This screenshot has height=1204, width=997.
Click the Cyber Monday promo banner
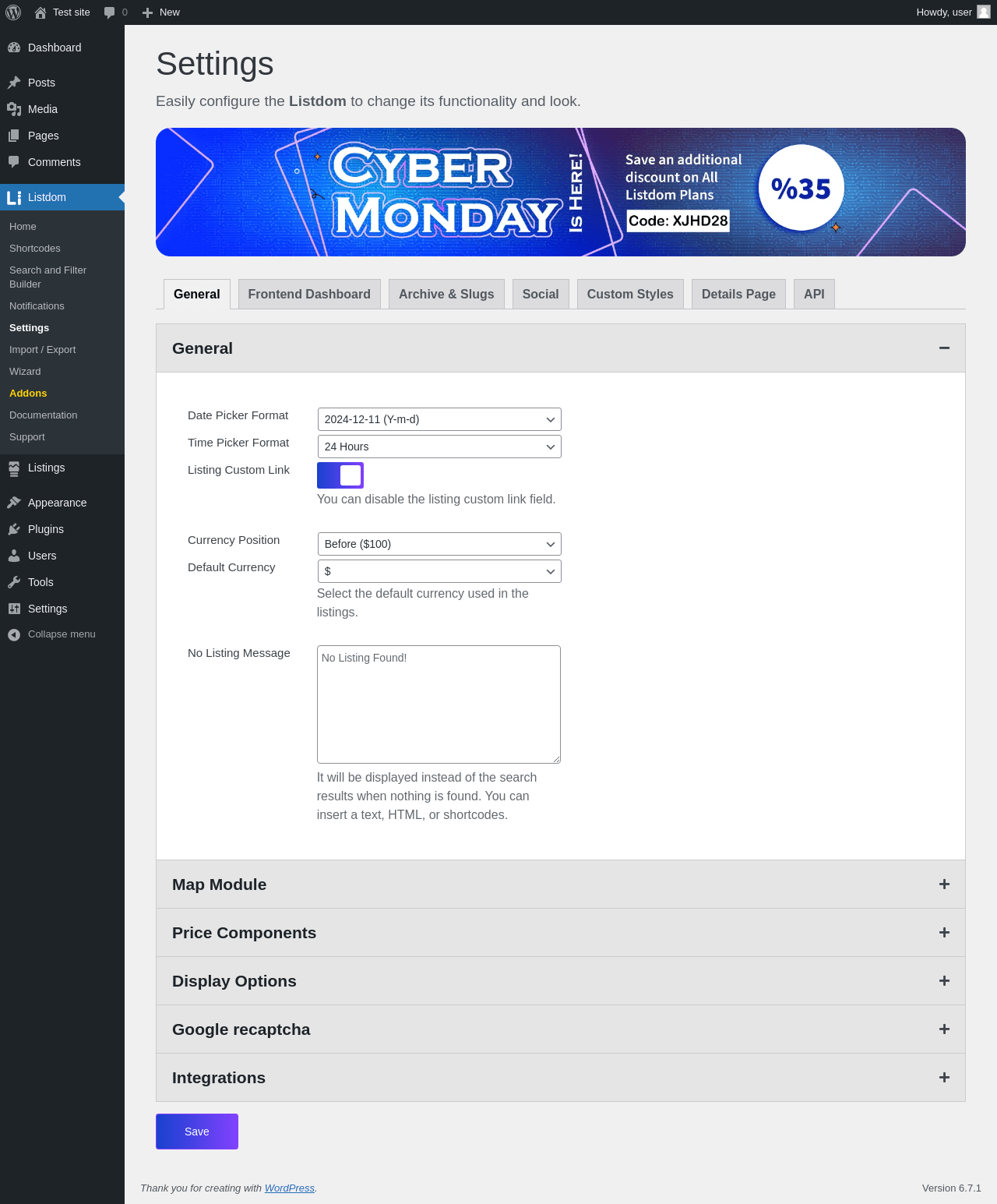(561, 192)
